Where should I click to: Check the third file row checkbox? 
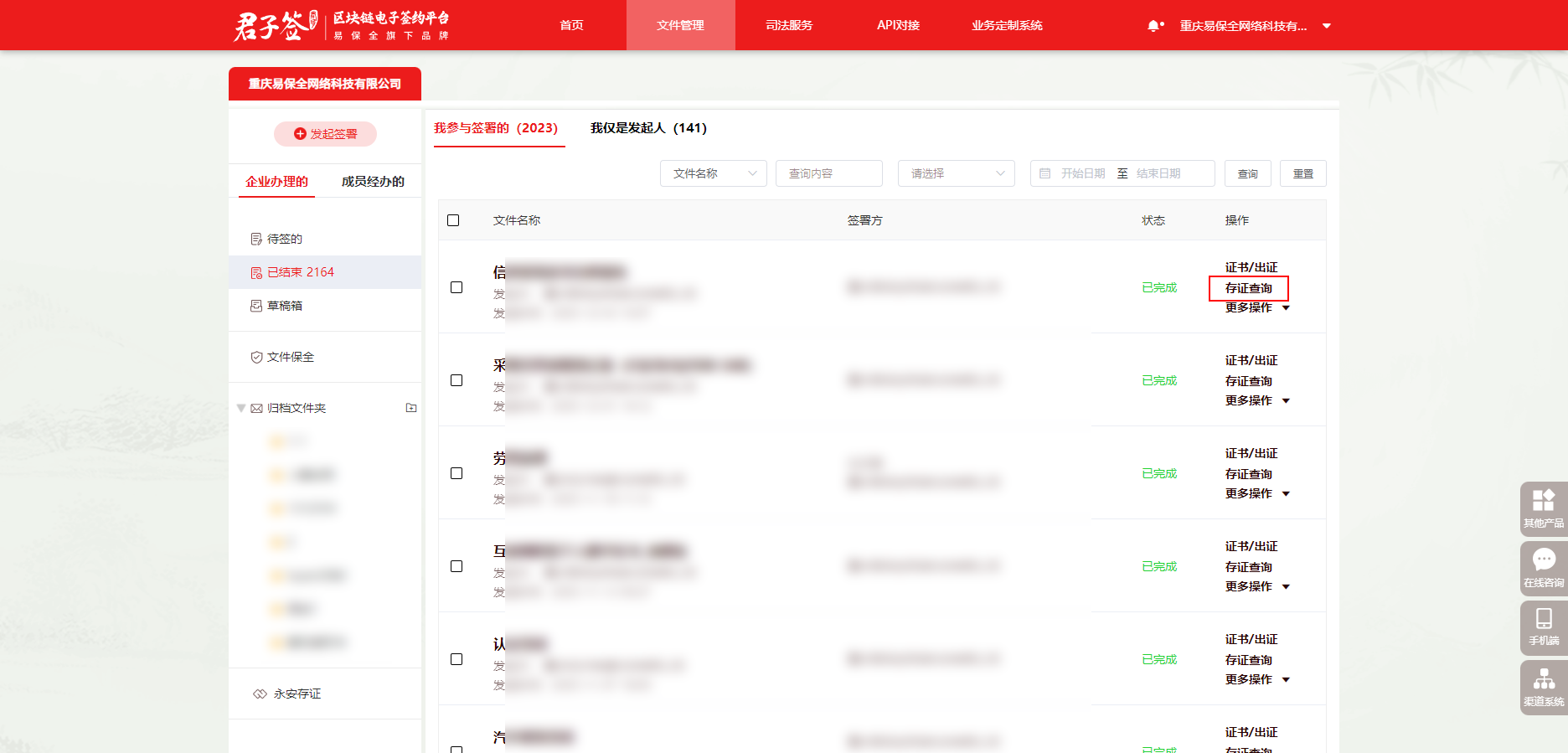pyautogui.click(x=456, y=473)
